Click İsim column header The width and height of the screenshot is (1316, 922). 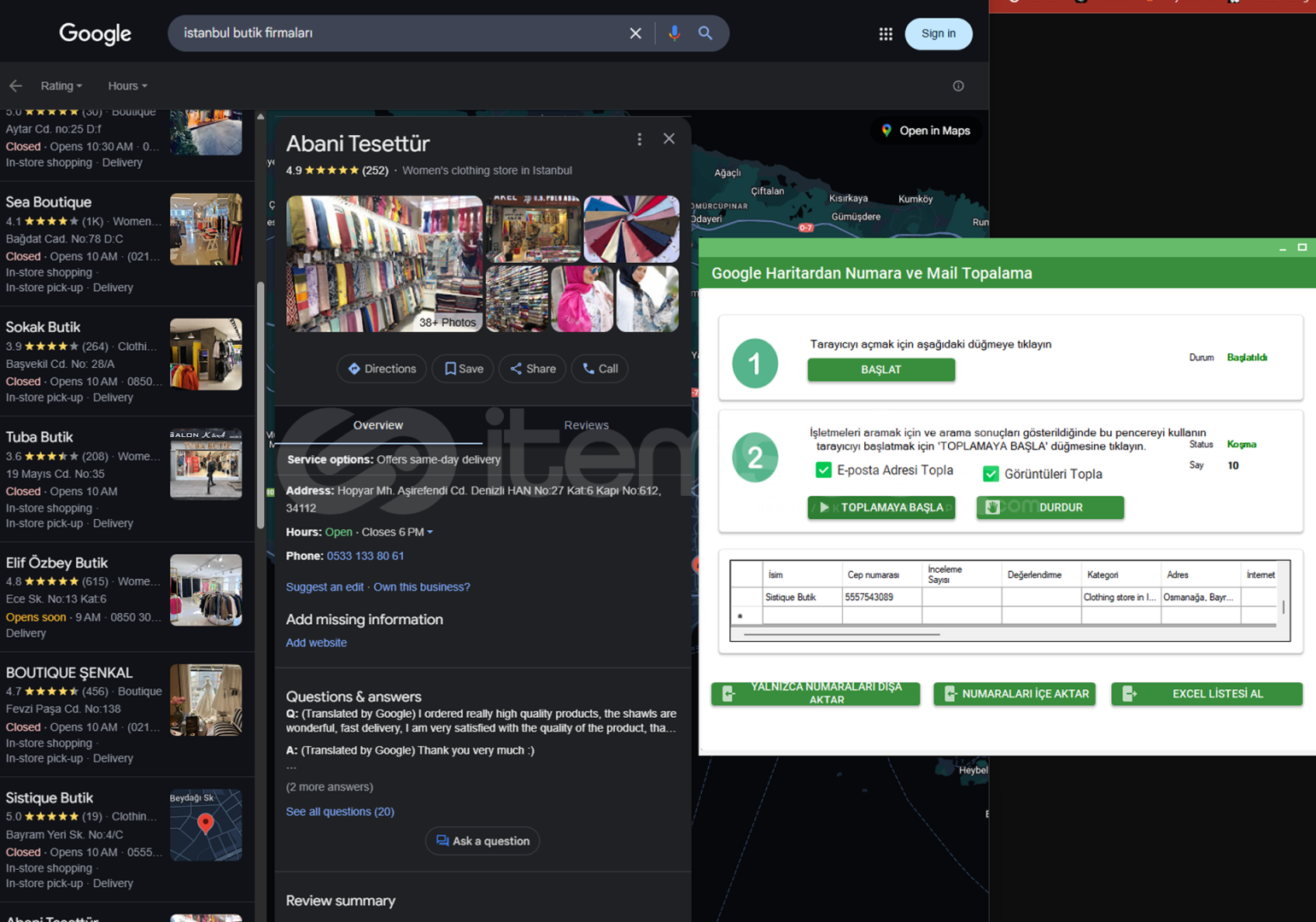pos(801,575)
